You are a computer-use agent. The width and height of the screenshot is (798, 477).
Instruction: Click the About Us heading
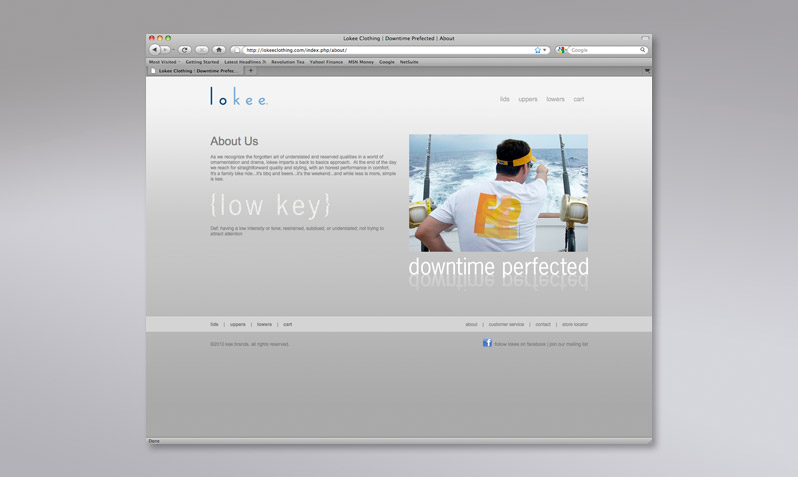click(x=234, y=141)
